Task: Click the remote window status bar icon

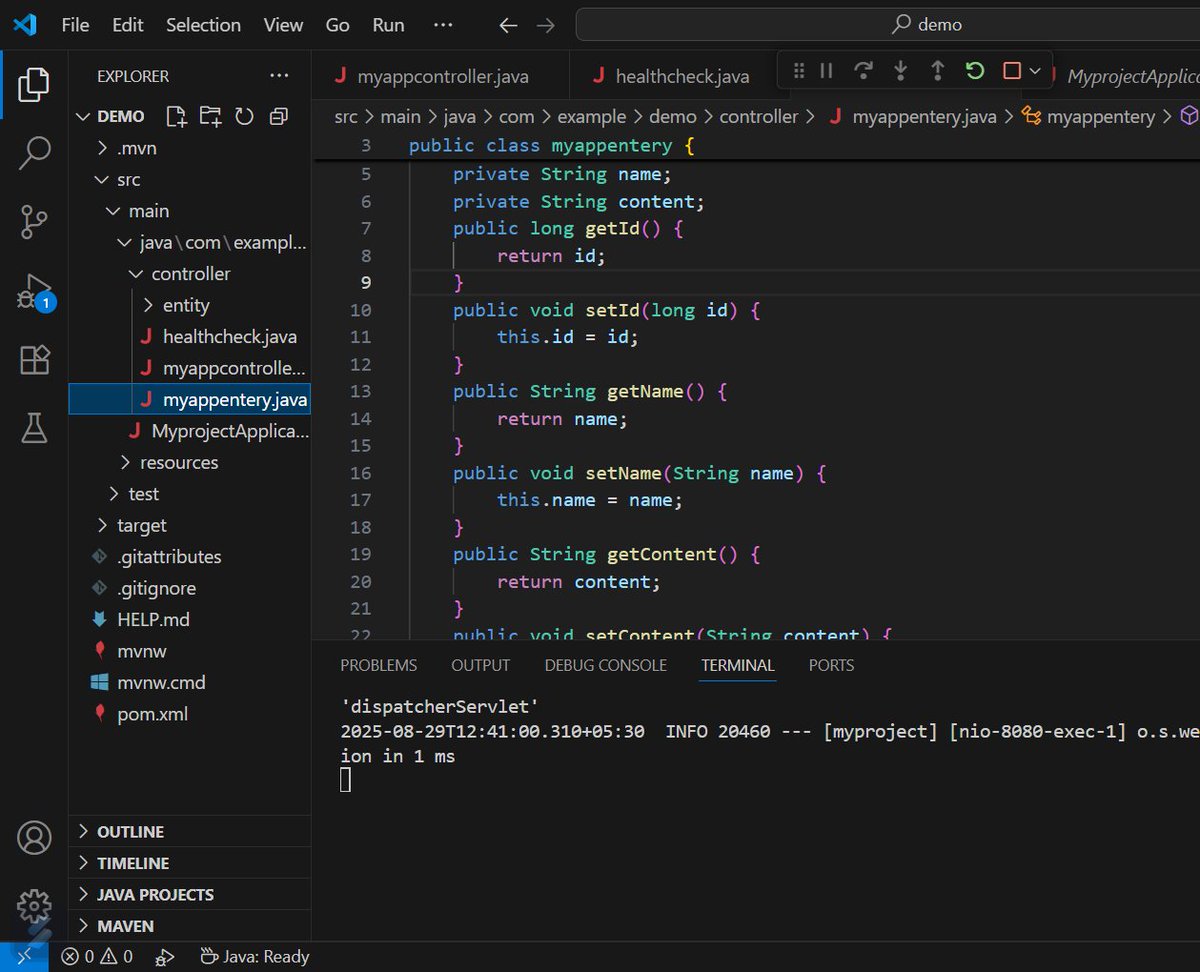Action: 23,957
